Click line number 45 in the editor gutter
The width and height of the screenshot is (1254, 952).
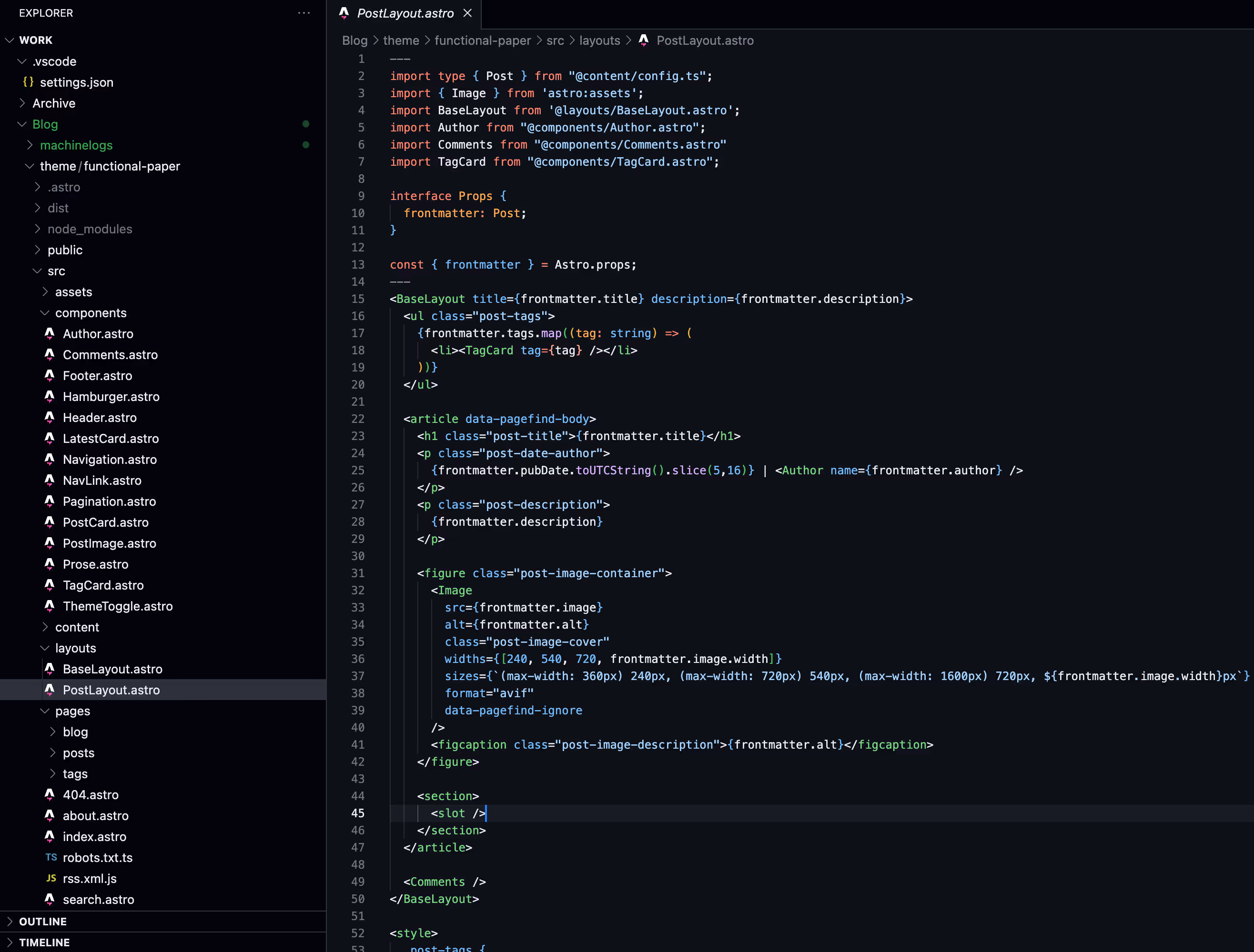pyautogui.click(x=358, y=813)
